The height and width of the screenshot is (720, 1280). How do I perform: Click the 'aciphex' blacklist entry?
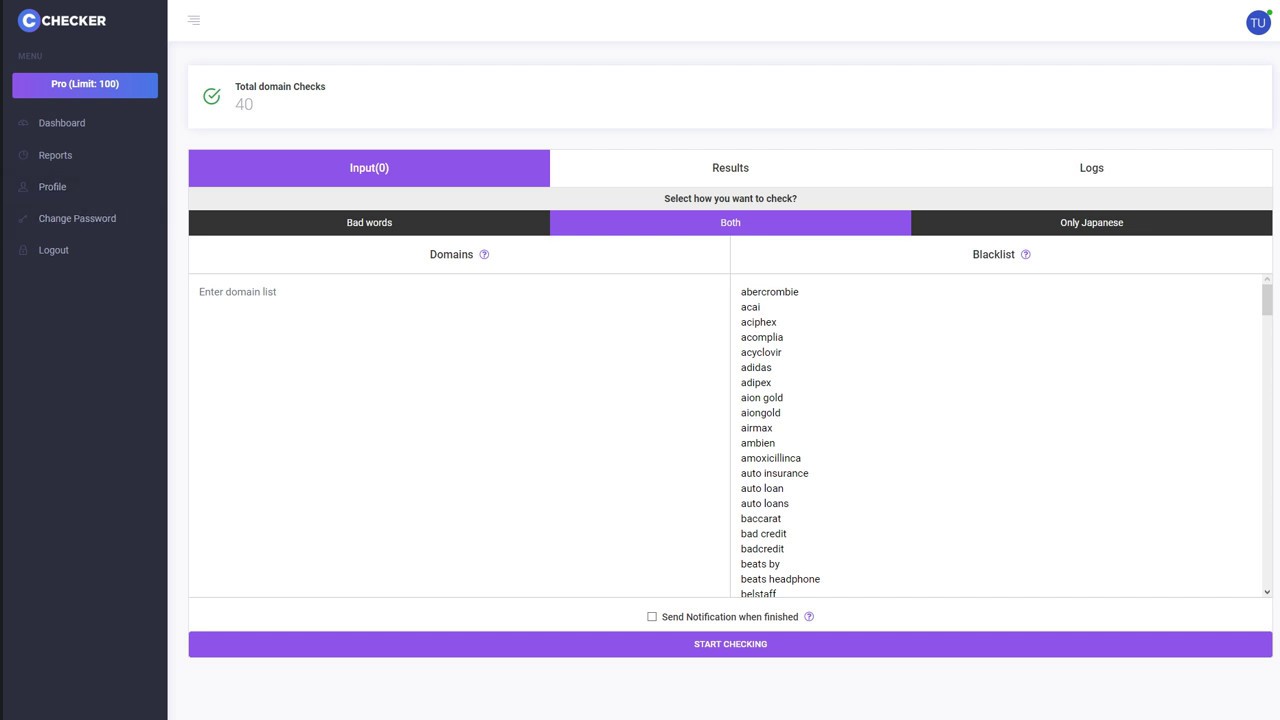pos(759,322)
